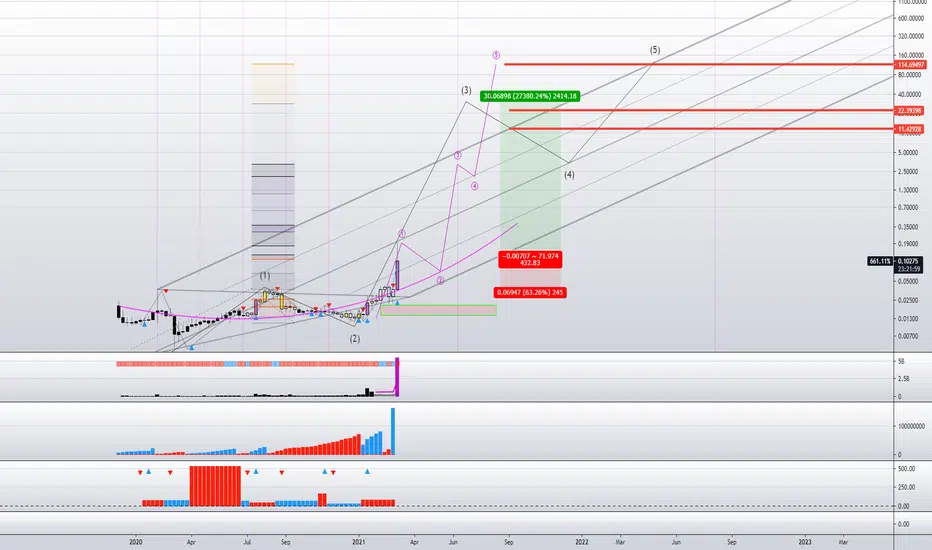This screenshot has width=932, height=550.
Task: Click the red 0.06947 (63.26%) 245 label
Action: [530, 293]
